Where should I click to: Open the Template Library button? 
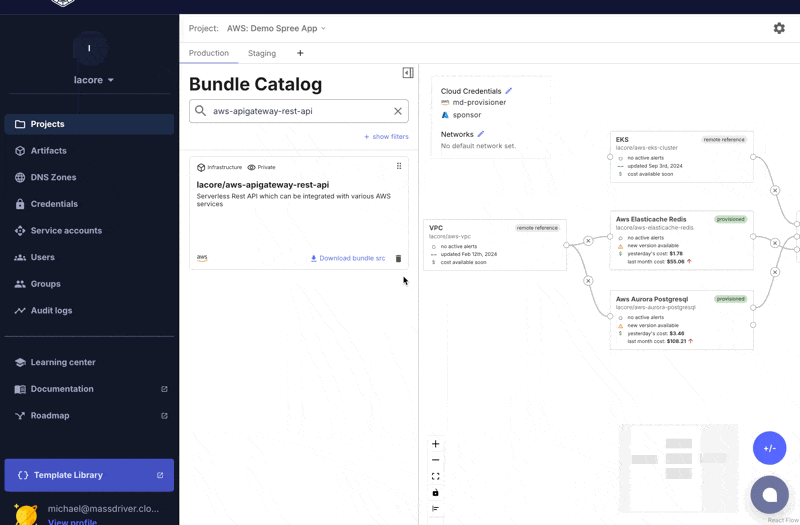(x=89, y=475)
